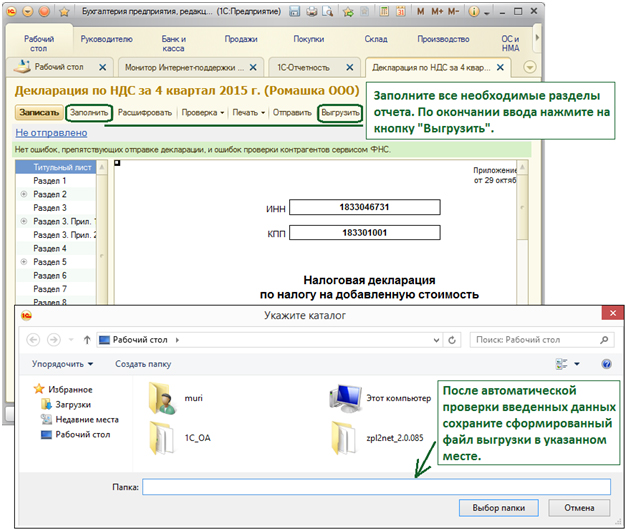628x532 pixels.
Task: Click the Расшифровать button
Action: [x=145, y=113]
